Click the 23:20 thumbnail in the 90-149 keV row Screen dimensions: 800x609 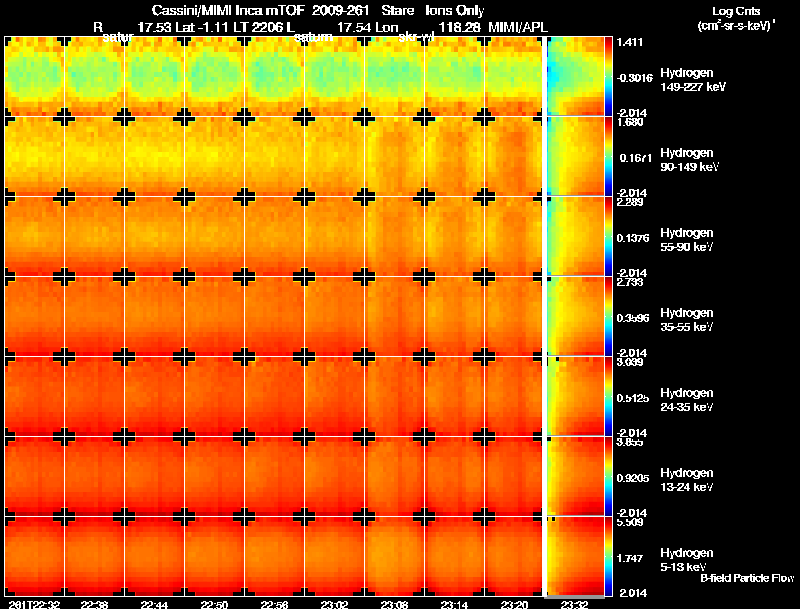coord(514,156)
